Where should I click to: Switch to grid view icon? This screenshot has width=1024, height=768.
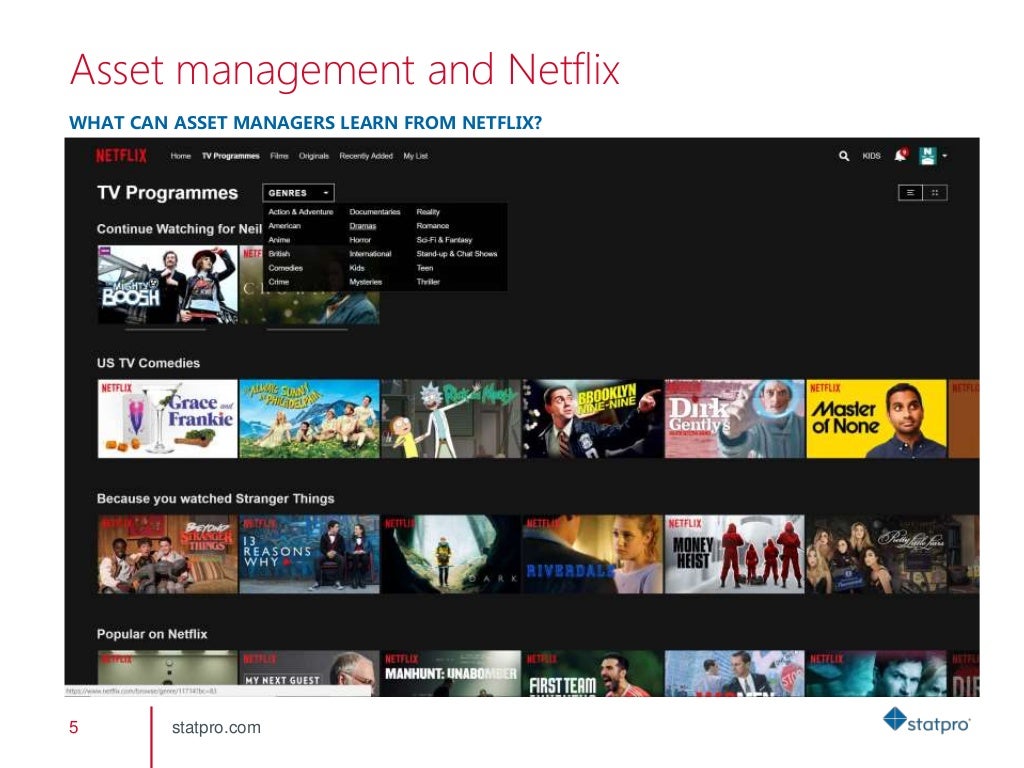pos(935,193)
